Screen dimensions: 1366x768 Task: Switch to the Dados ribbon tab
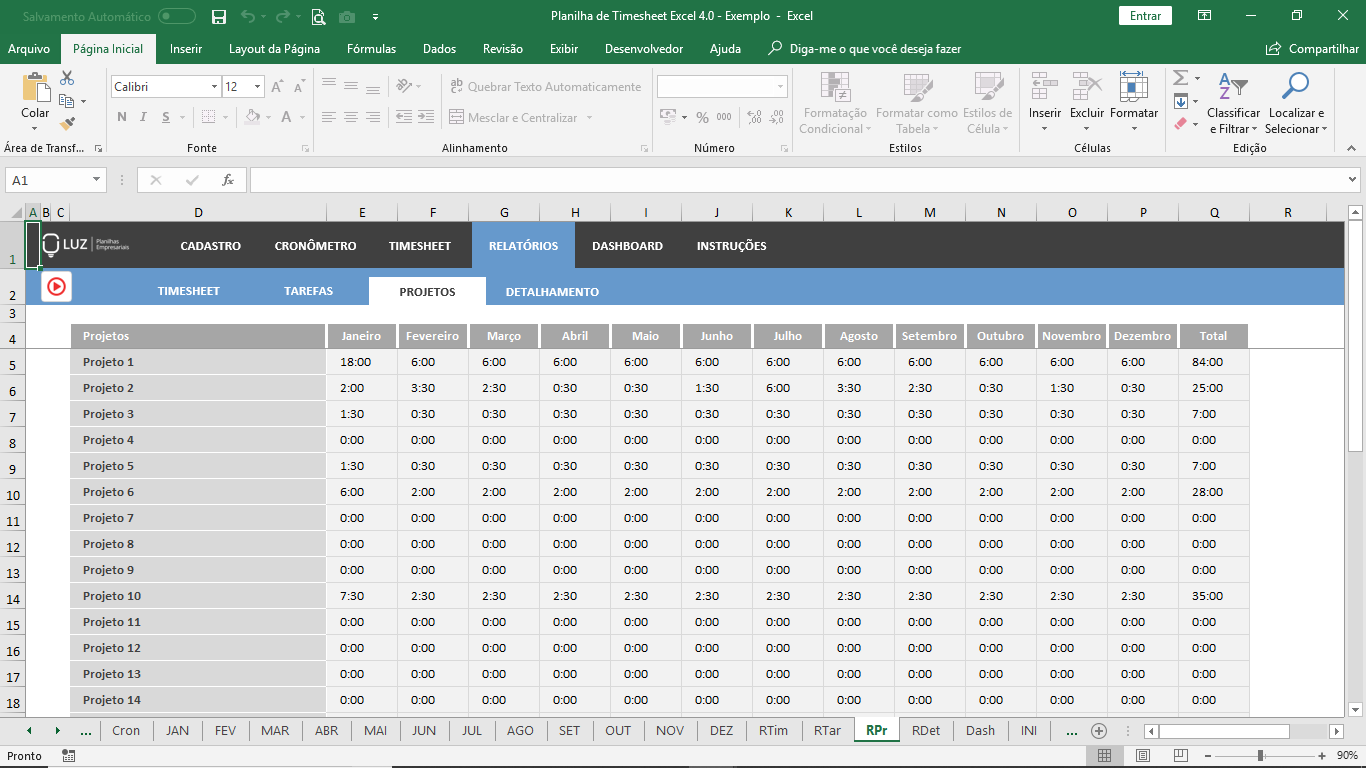pyautogui.click(x=439, y=49)
